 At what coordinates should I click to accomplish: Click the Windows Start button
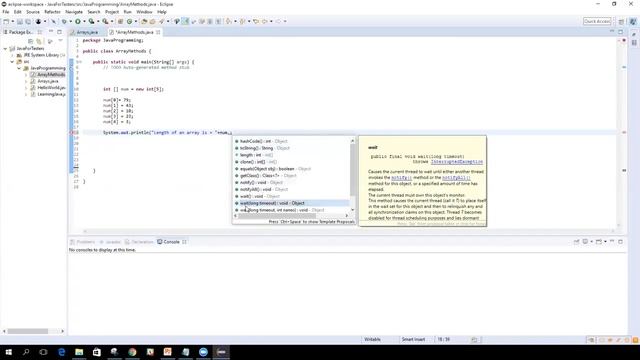click(x=9, y=352)
